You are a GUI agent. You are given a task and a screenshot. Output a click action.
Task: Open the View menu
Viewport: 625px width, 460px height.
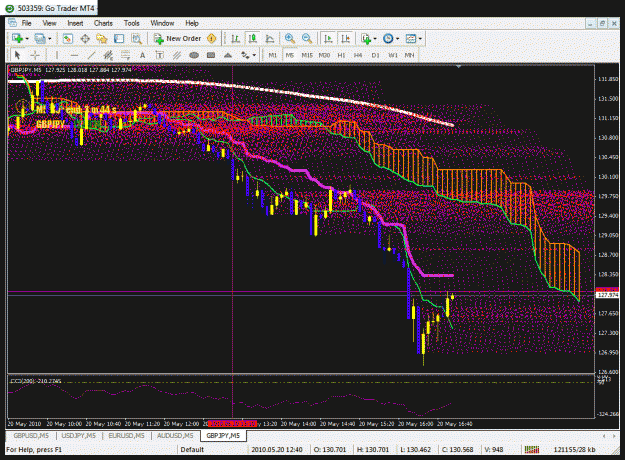point(49,23)
